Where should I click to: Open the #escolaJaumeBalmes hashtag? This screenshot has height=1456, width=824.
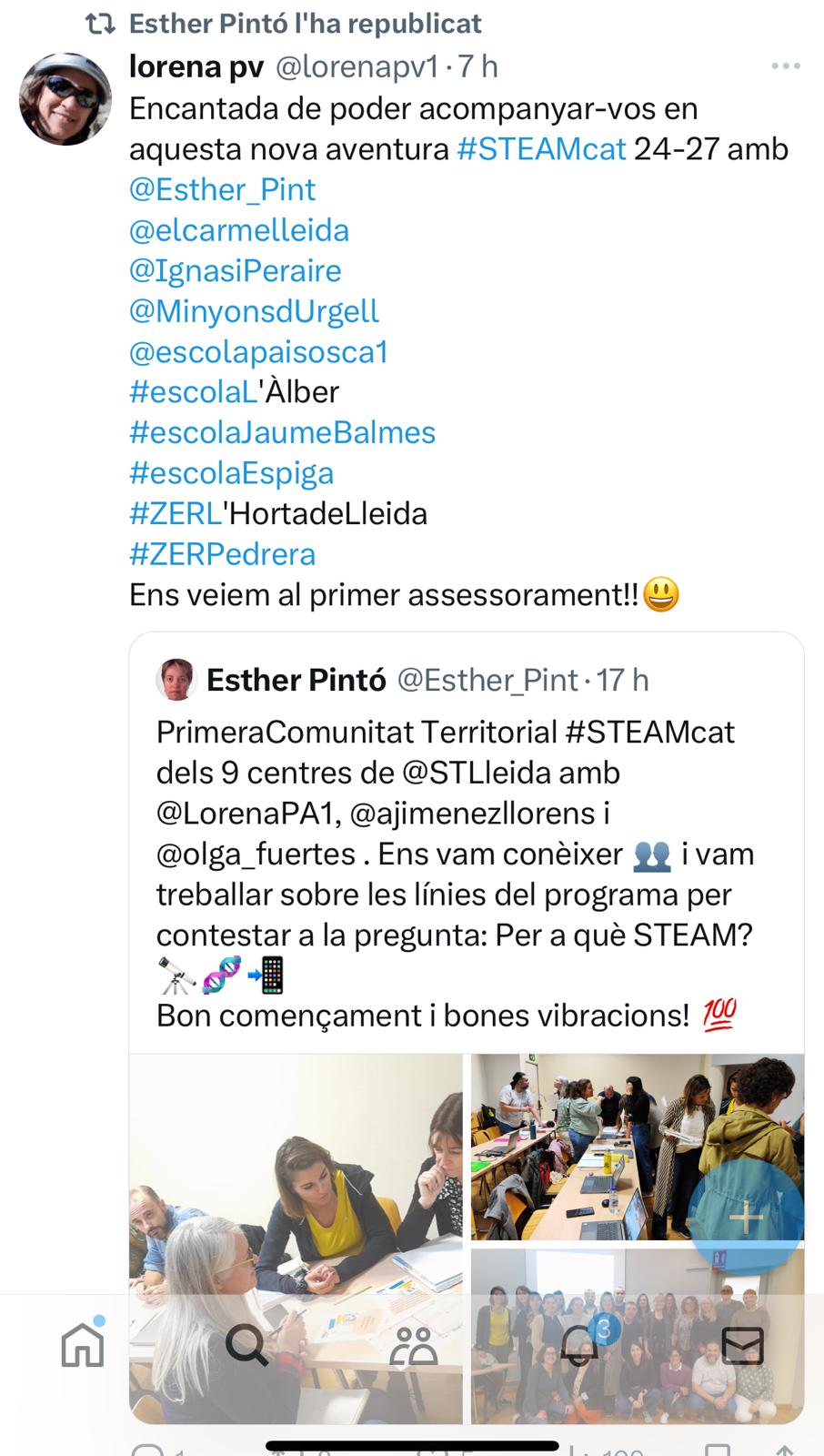point(282,432)
